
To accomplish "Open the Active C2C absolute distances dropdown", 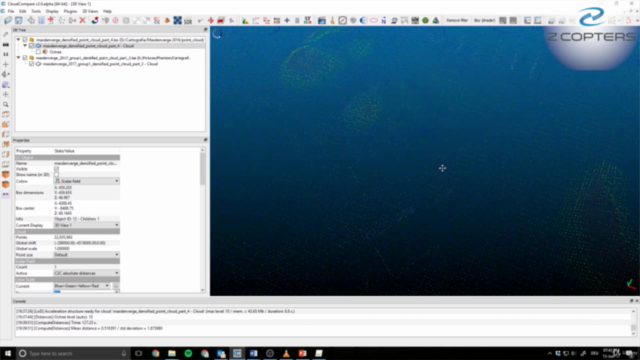I will tap(87, 273).
